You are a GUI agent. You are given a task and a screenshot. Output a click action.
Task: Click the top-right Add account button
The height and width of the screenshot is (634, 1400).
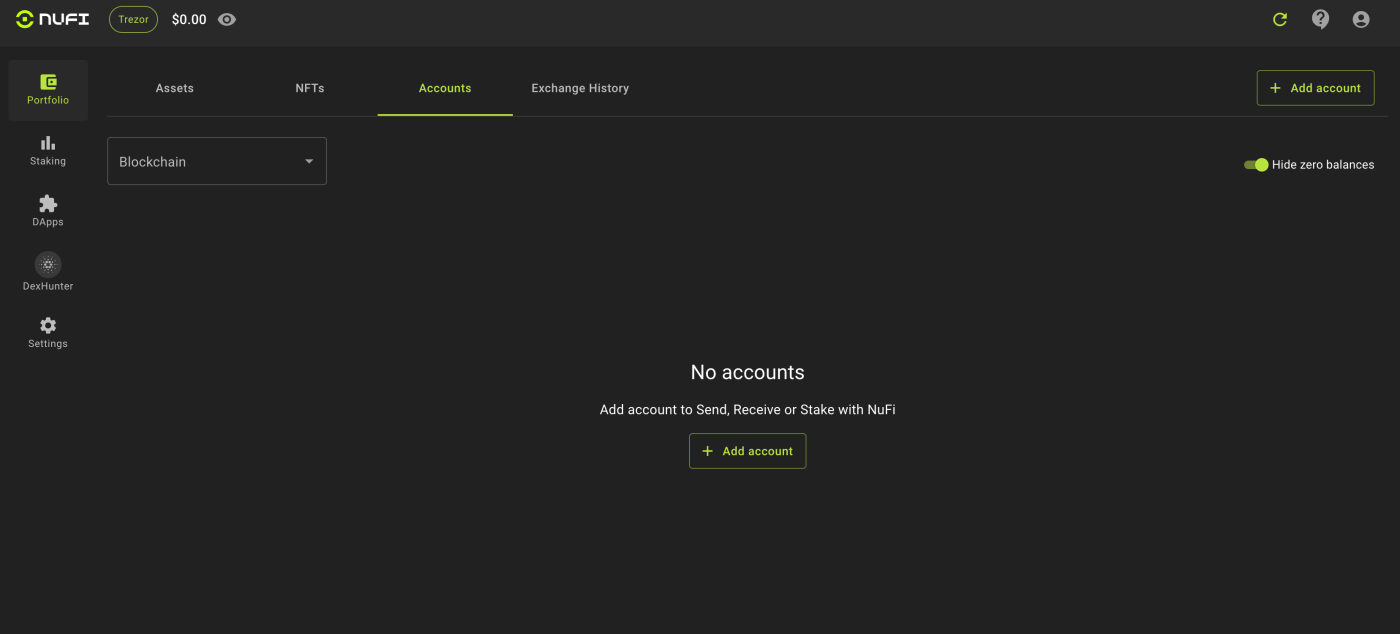click(1315, 88)
